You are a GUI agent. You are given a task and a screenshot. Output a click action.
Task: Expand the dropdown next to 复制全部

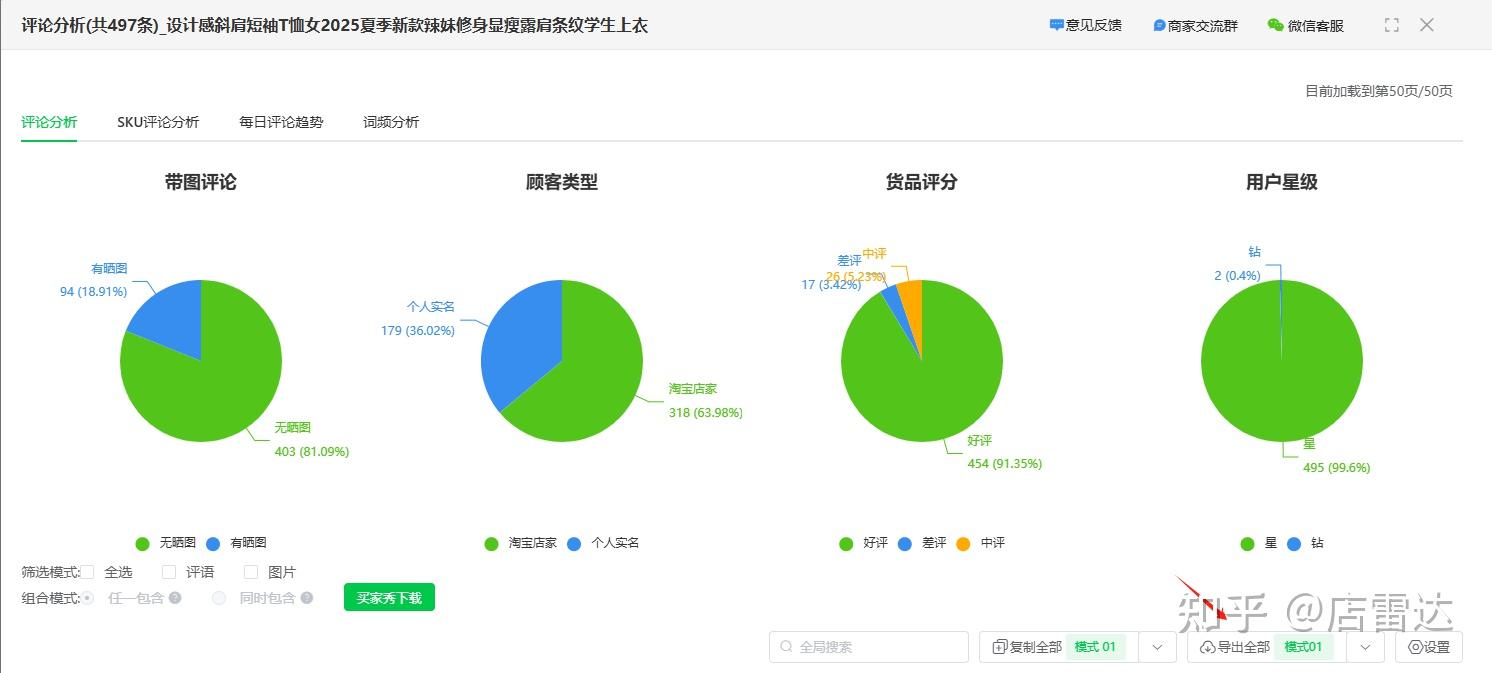1157,647
